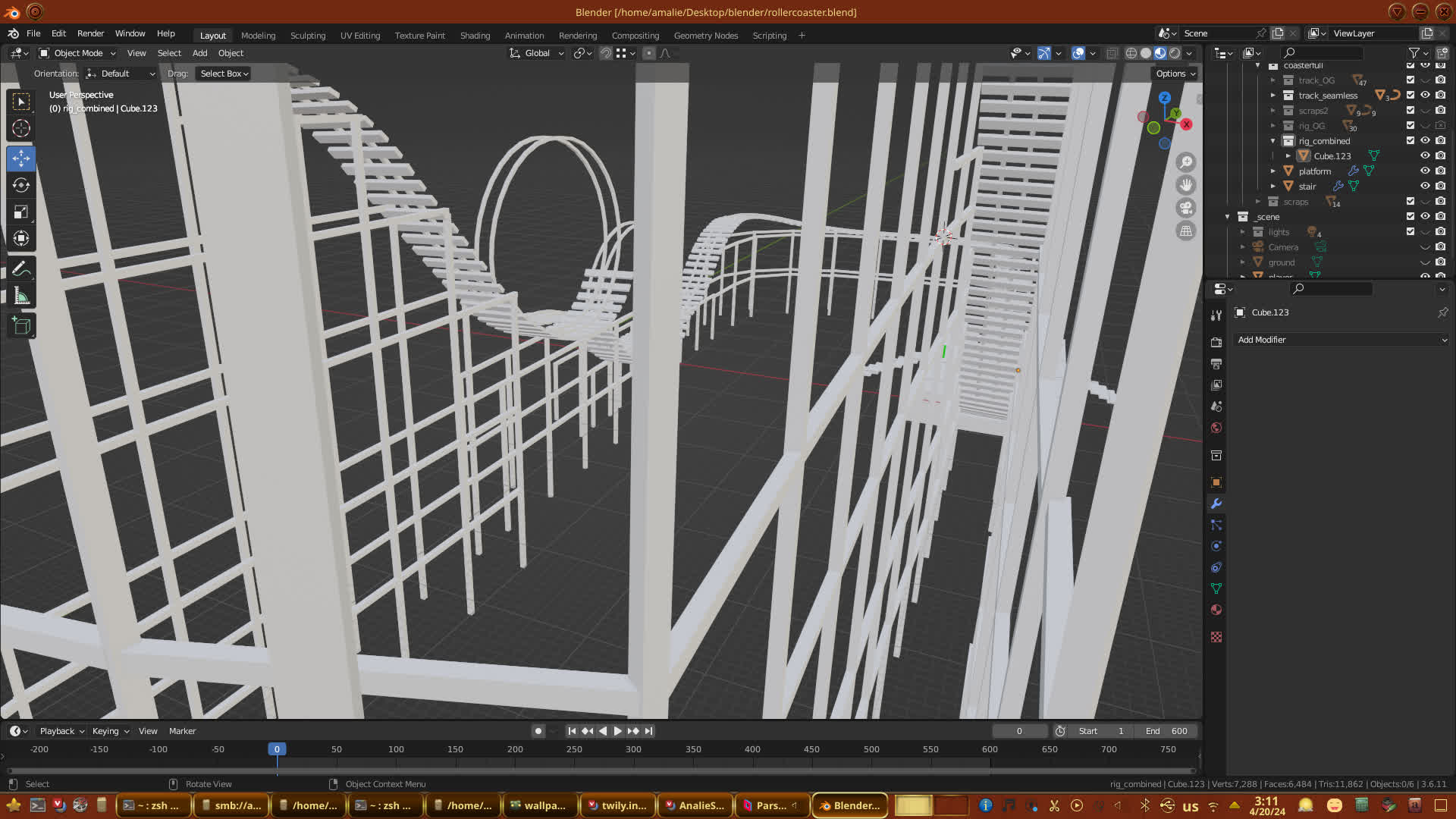
Task: Select the Cursor tool in toolbar
Action: click(x=21, y=128)
